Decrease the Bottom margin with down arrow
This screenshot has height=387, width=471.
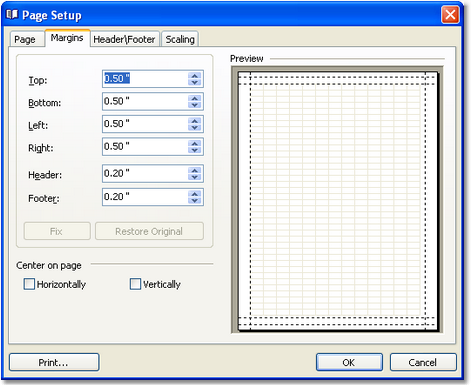(195, 105)
